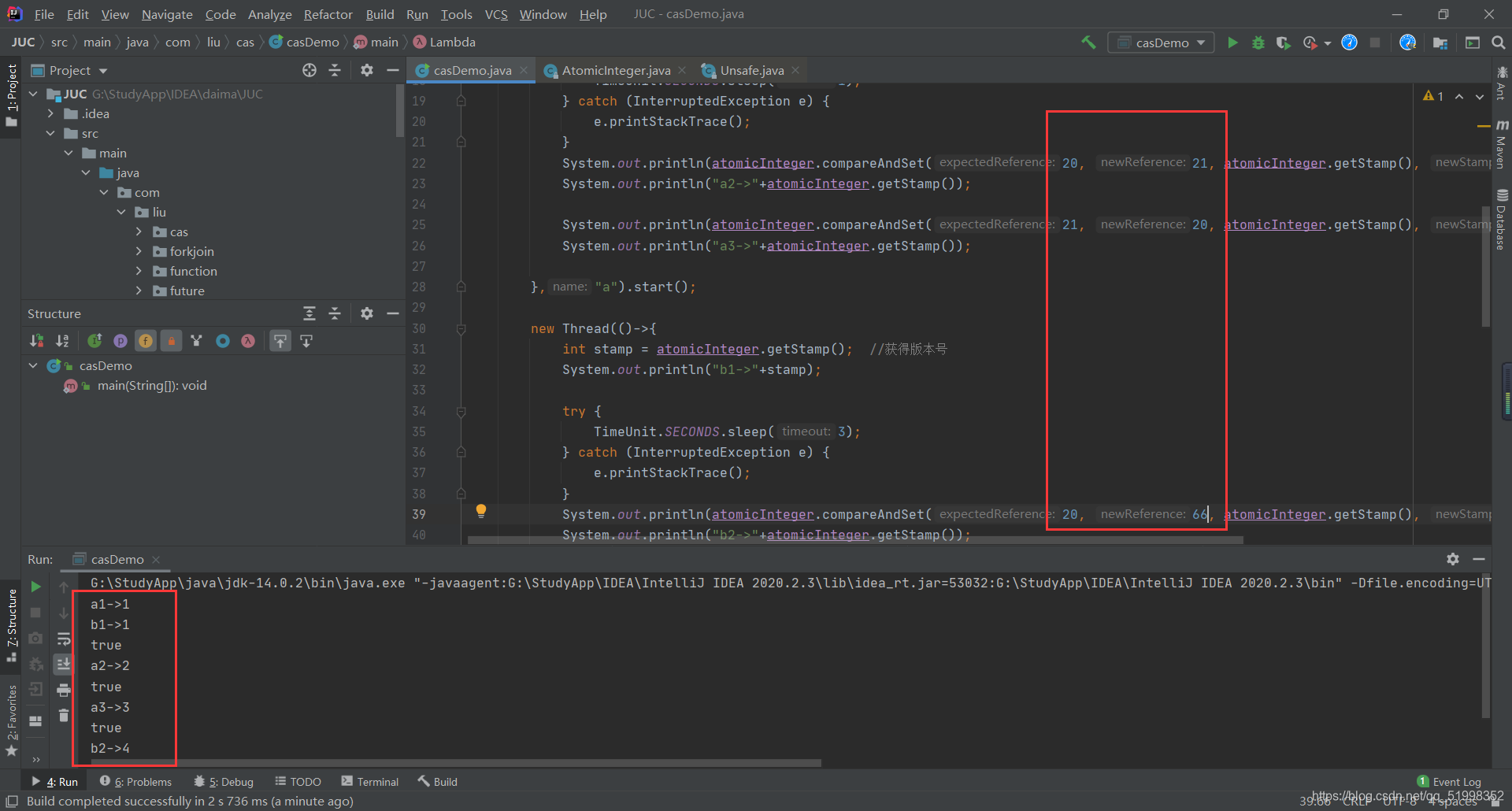Toggle autoscroll to source in Structure
Screen dimensions: 1512x811
point(280,341)
